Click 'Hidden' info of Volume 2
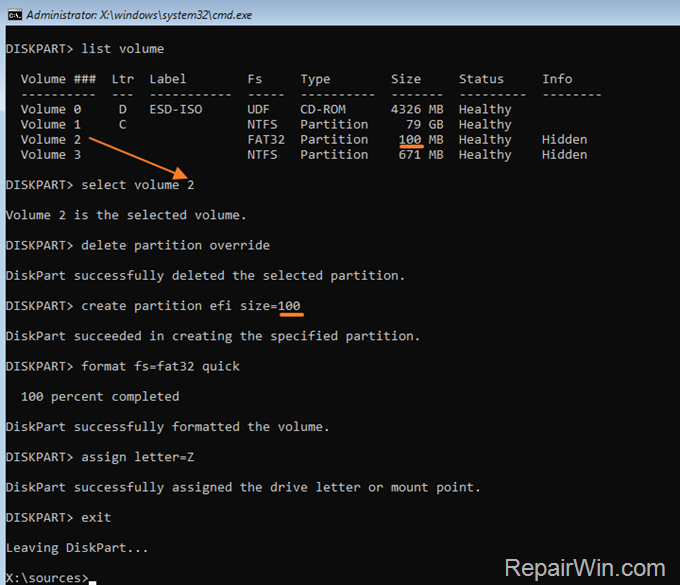680x585 pixels. point(565,140)
